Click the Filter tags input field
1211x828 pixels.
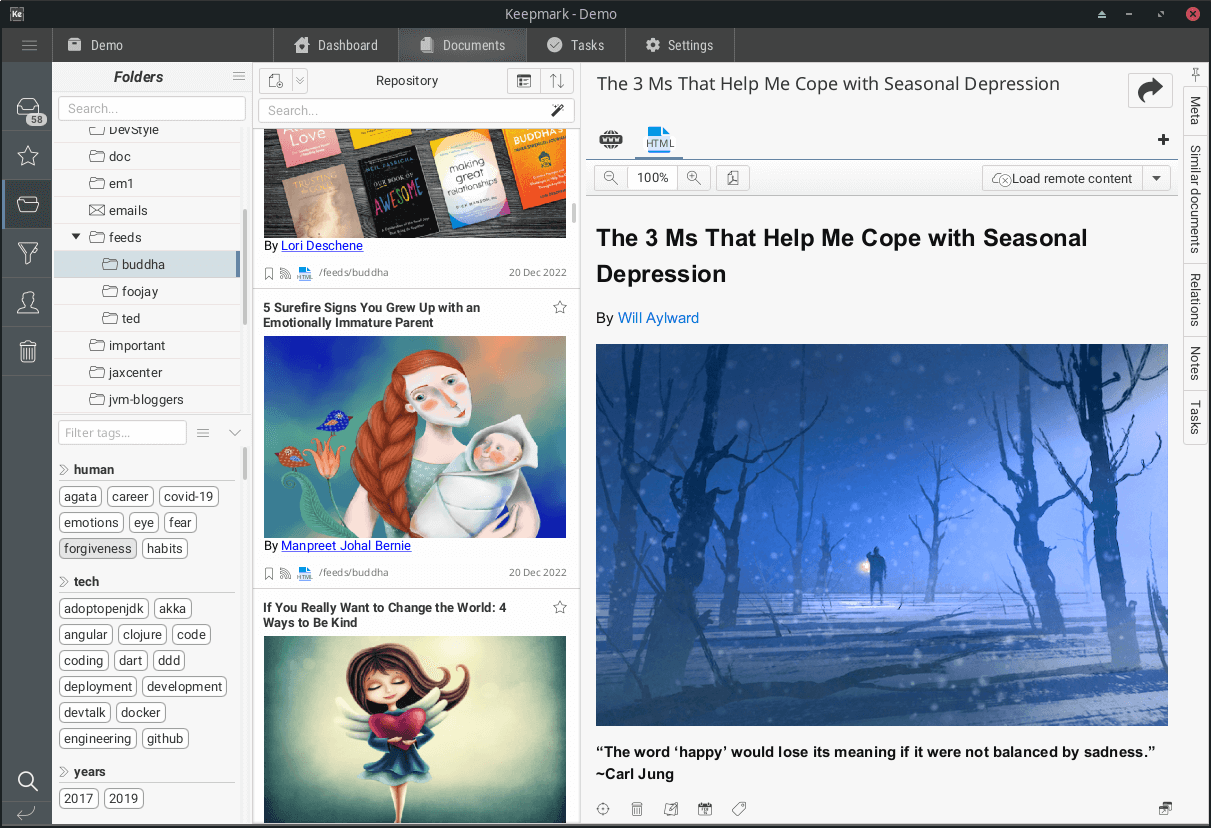pos(122,433)
